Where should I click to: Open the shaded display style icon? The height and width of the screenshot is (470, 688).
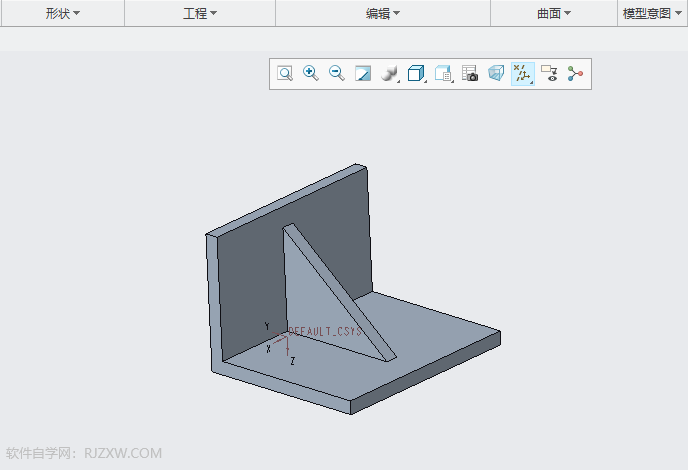pyautogui.click(x=390, y=74)
